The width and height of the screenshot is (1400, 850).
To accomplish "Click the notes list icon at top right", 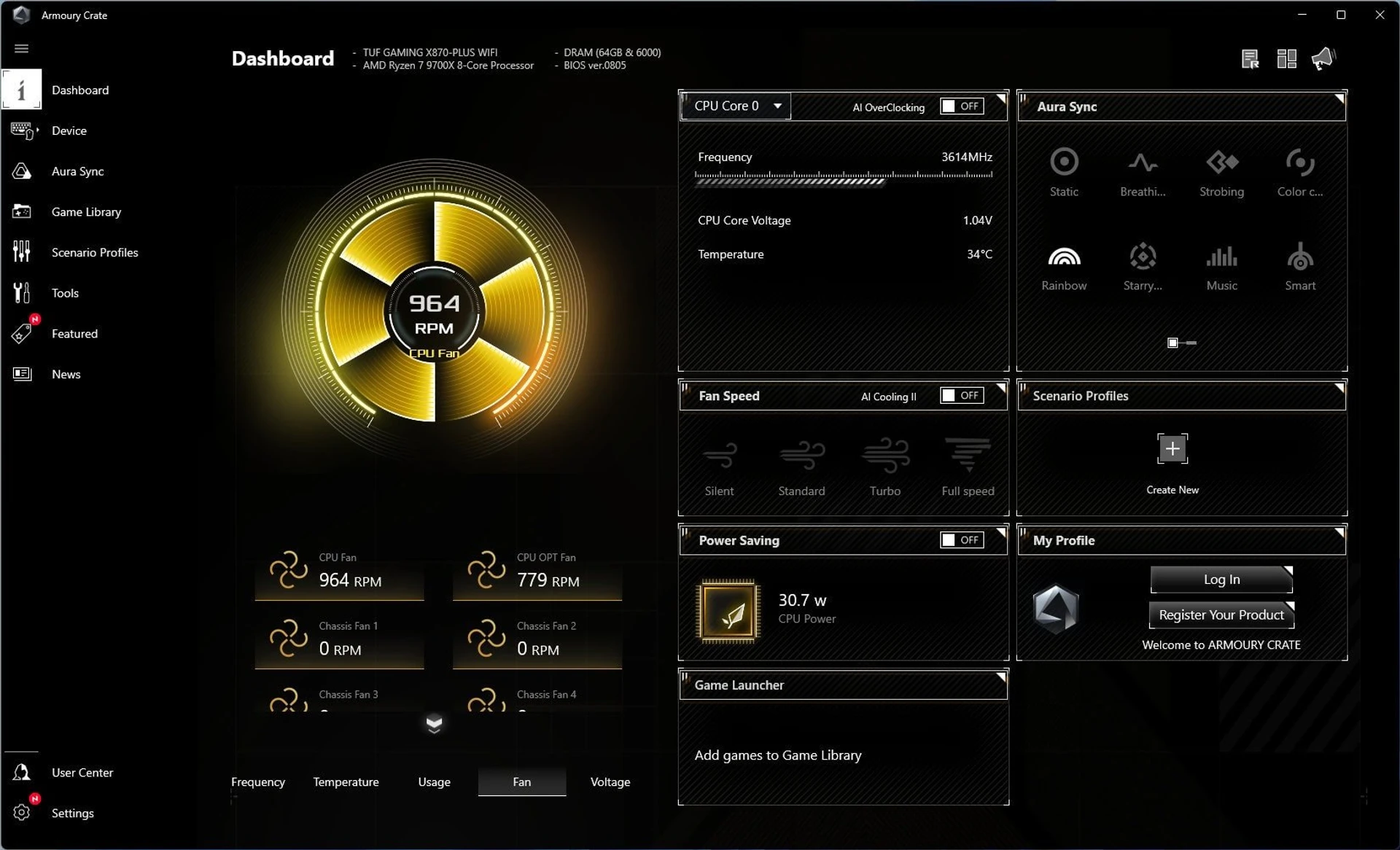I will point(1250,59).
